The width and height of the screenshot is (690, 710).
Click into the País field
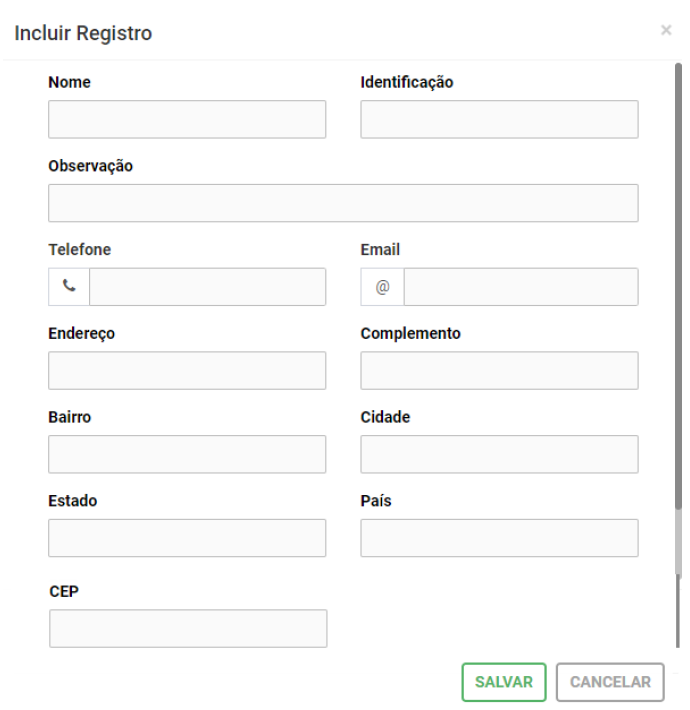[x=499, y=538]
